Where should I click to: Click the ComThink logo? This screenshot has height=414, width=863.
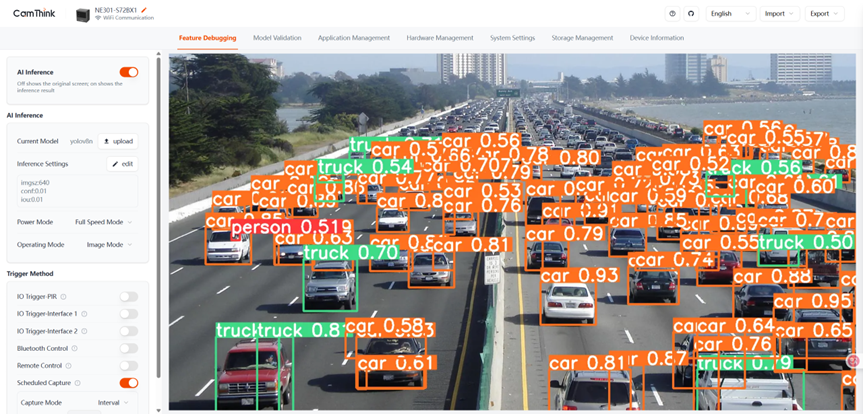pyautogui.click(x=32, y=14)
